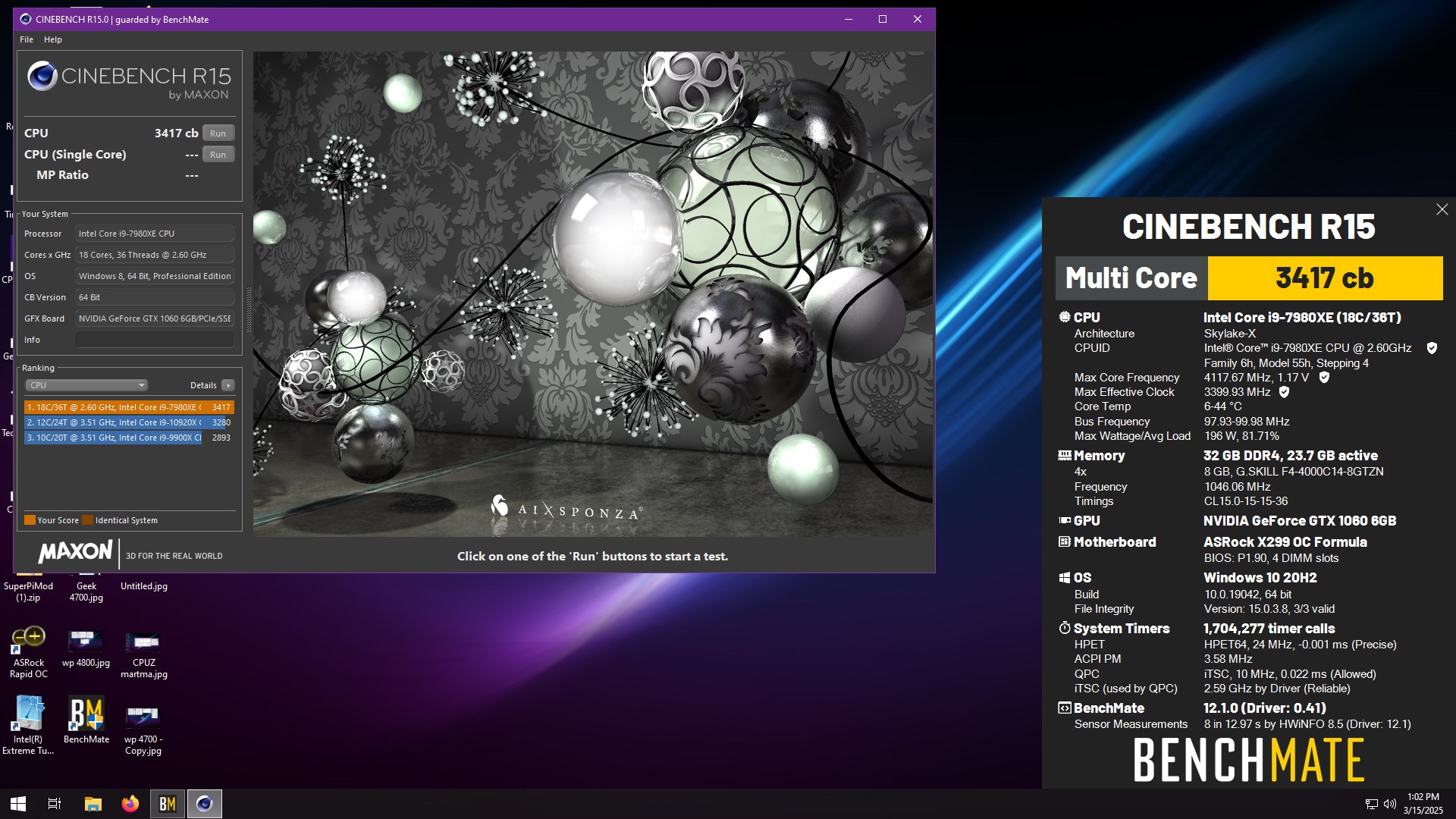1456x819 pixels.
Task: Click the Info input field
Action: tap(155, 340)
